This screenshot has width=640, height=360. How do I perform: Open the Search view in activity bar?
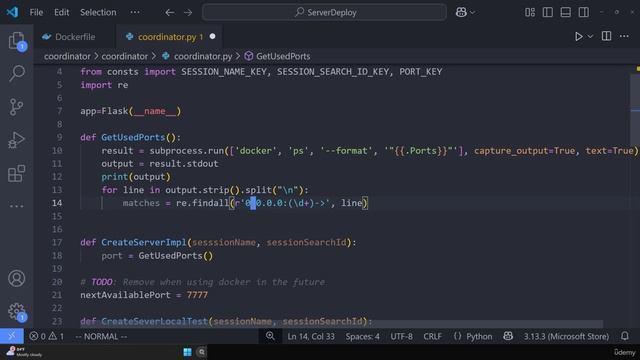tap(16, 73)
